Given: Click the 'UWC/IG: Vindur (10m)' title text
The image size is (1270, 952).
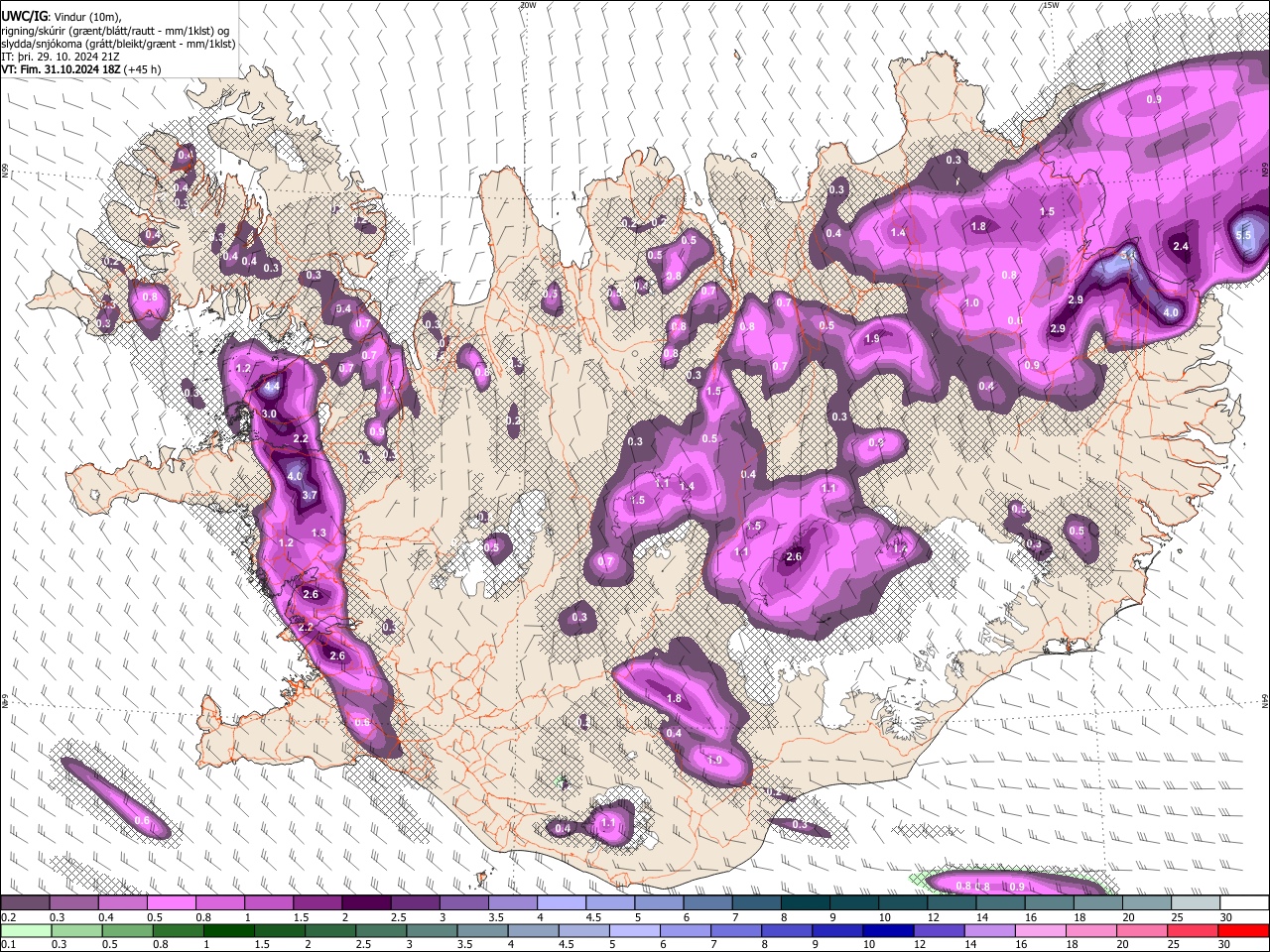Looking at the screenshot, I should pos(62,17).
